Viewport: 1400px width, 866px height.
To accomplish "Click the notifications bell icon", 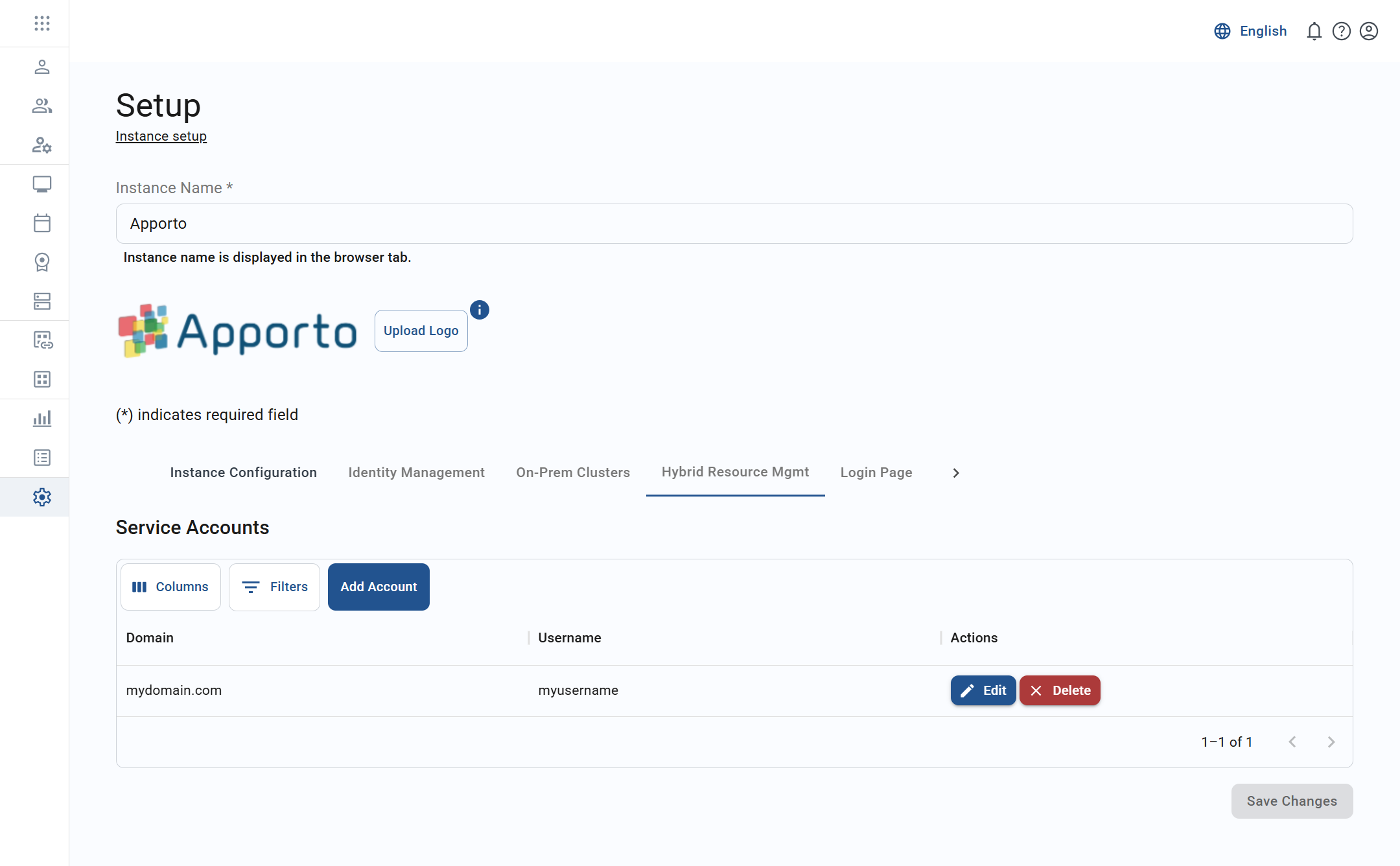I will (x=1314, y=30).
